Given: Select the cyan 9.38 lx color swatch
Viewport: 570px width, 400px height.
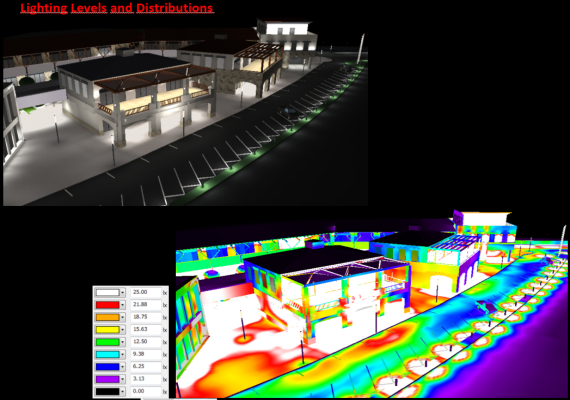Looking at the screenshot, I should point(107,354).
